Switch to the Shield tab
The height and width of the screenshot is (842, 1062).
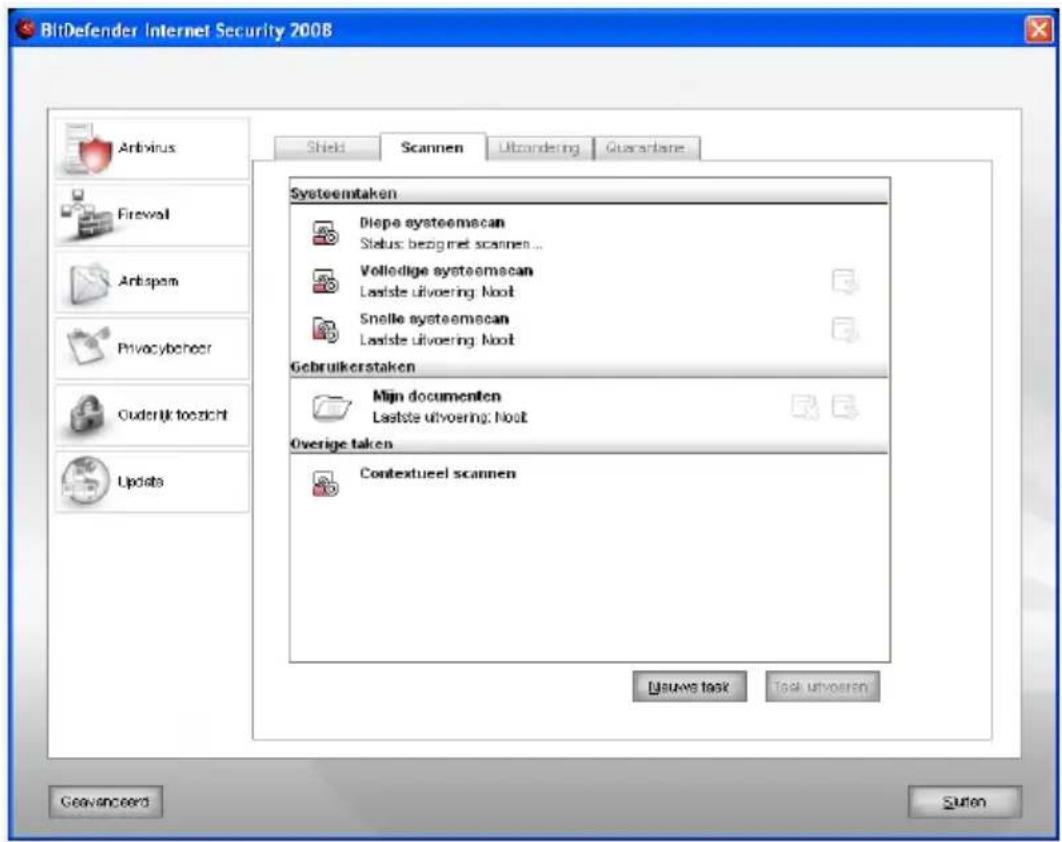pyautogui.click(x=326, y=148)
